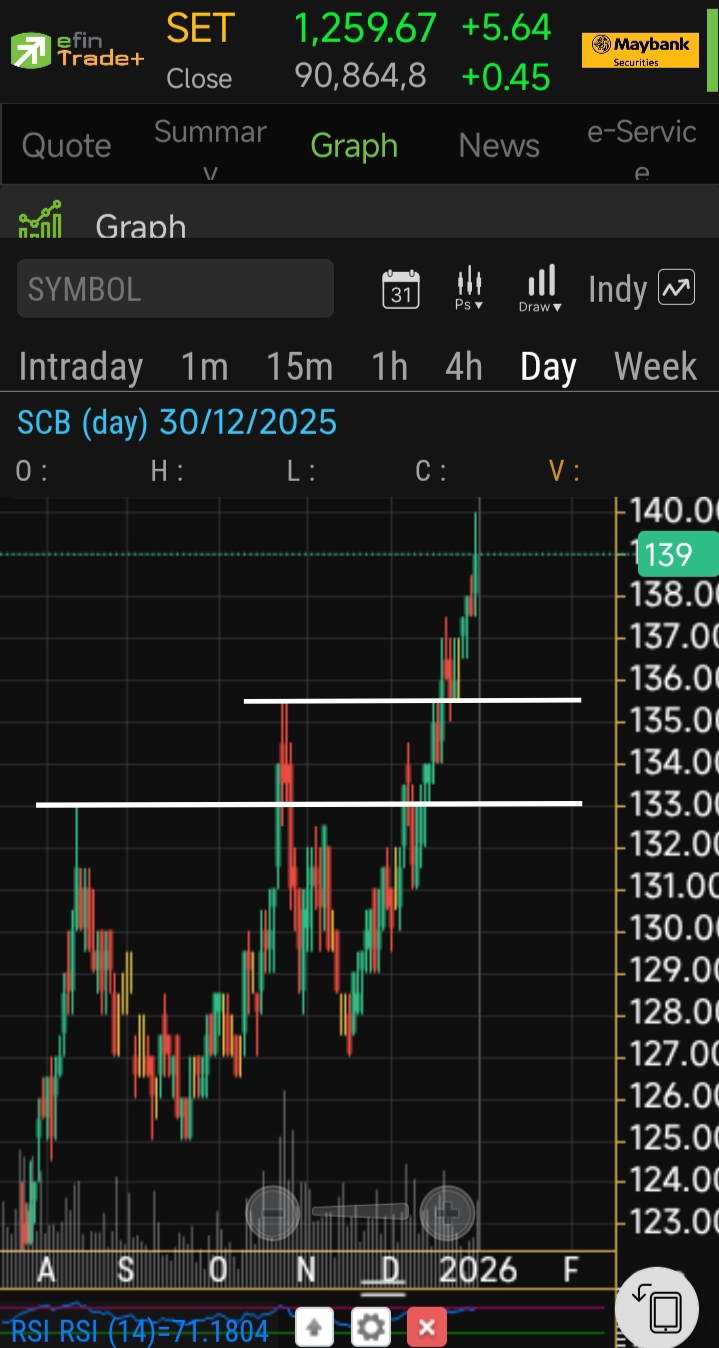This screenshot has width=719, height=1348.
Task: Open the e-Service tab
Action: coord(642,147)
